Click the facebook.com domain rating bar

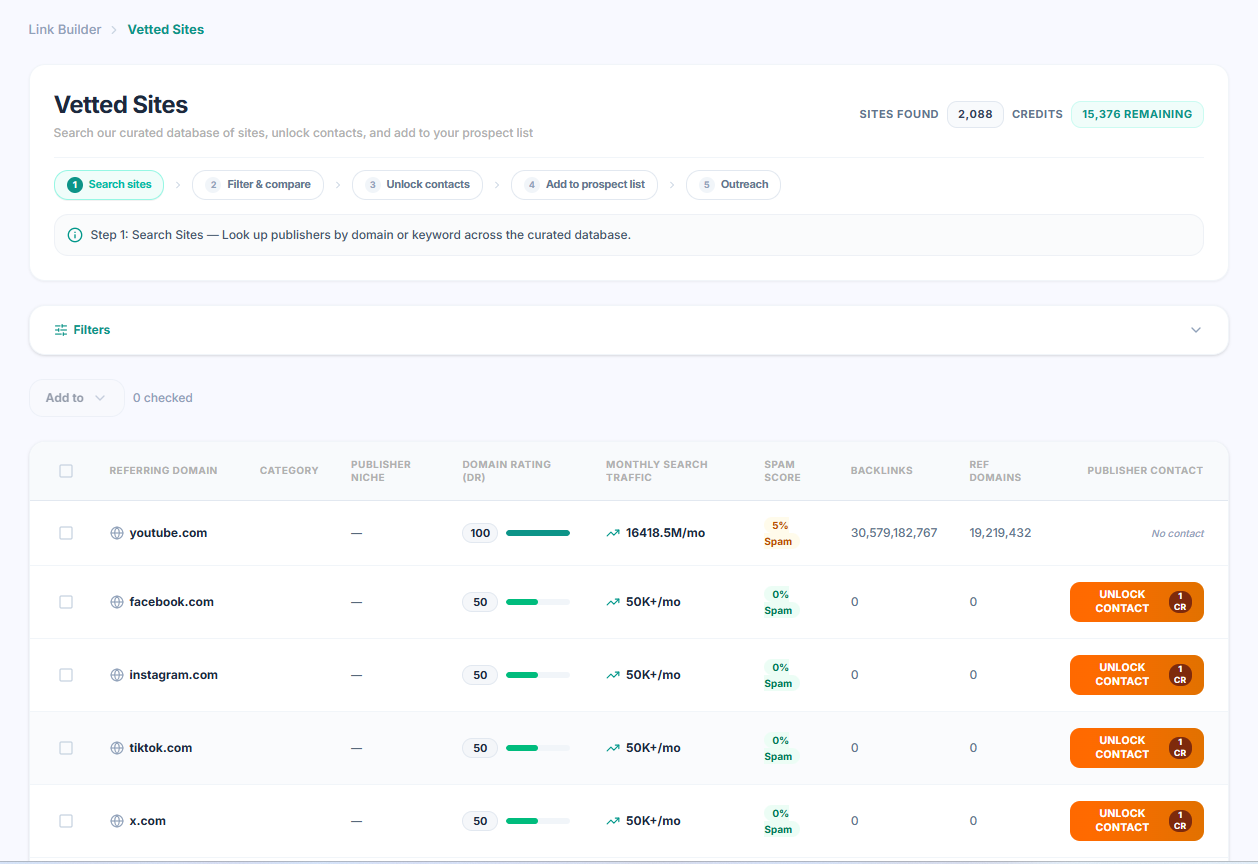pyautogui.click(x=538, y=602)
